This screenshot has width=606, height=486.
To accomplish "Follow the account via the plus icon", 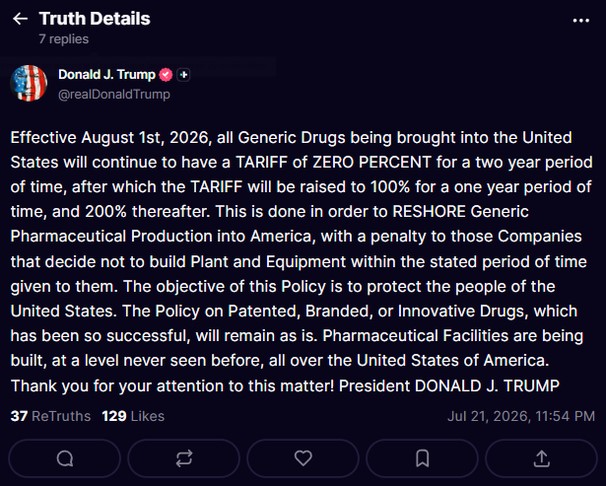I will tap(184, 75).
